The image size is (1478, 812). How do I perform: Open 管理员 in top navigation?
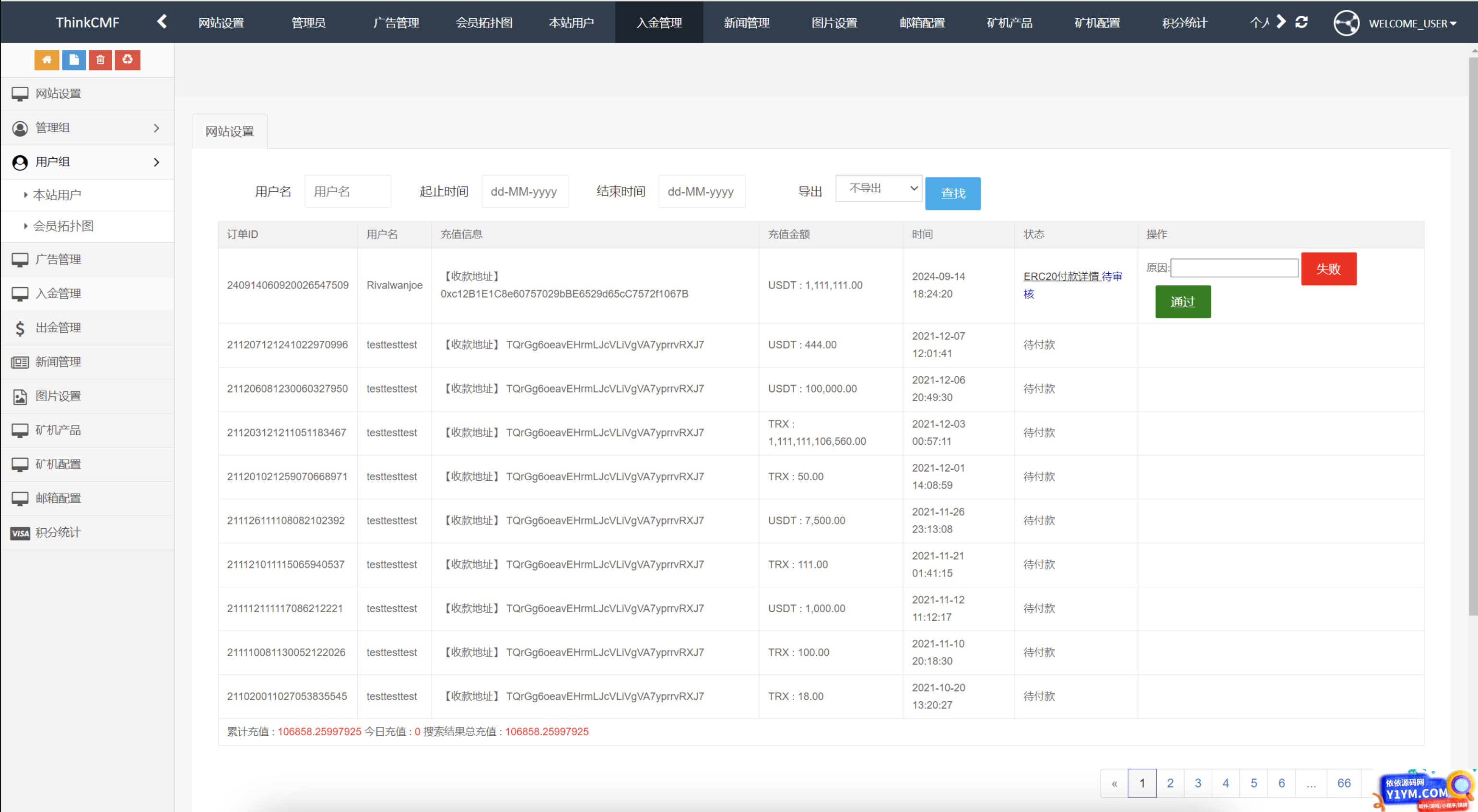pos(309,23)
